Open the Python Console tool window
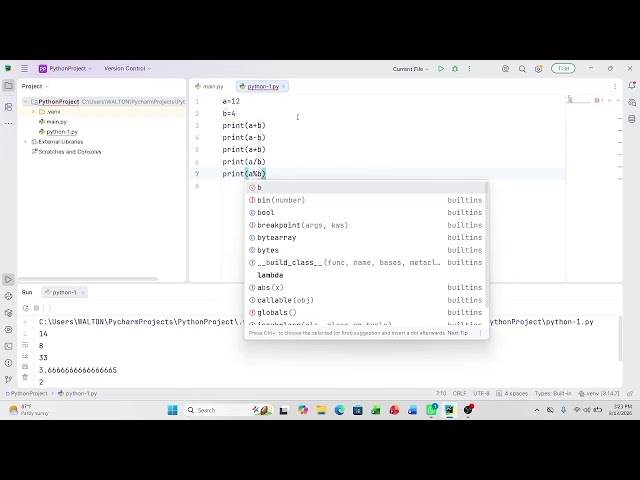Image resolution: width=640 pixels, height=480 pixels. click(8, 296)
